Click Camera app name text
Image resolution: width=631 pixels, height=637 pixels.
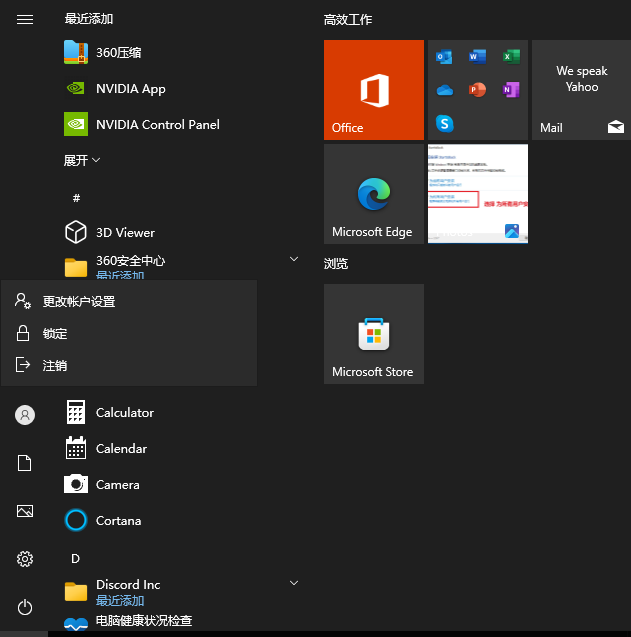tap(117, 485)
